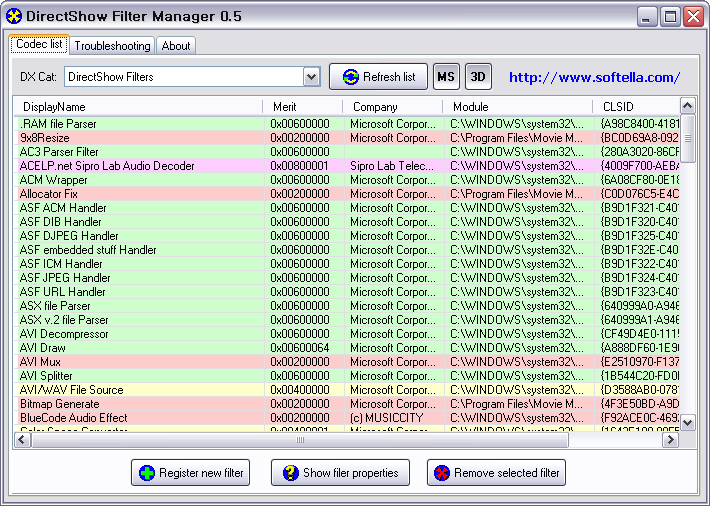Select the AVI Decompressor row
The width and height of the screenshot is (710, 506).
tap(347, 334)
